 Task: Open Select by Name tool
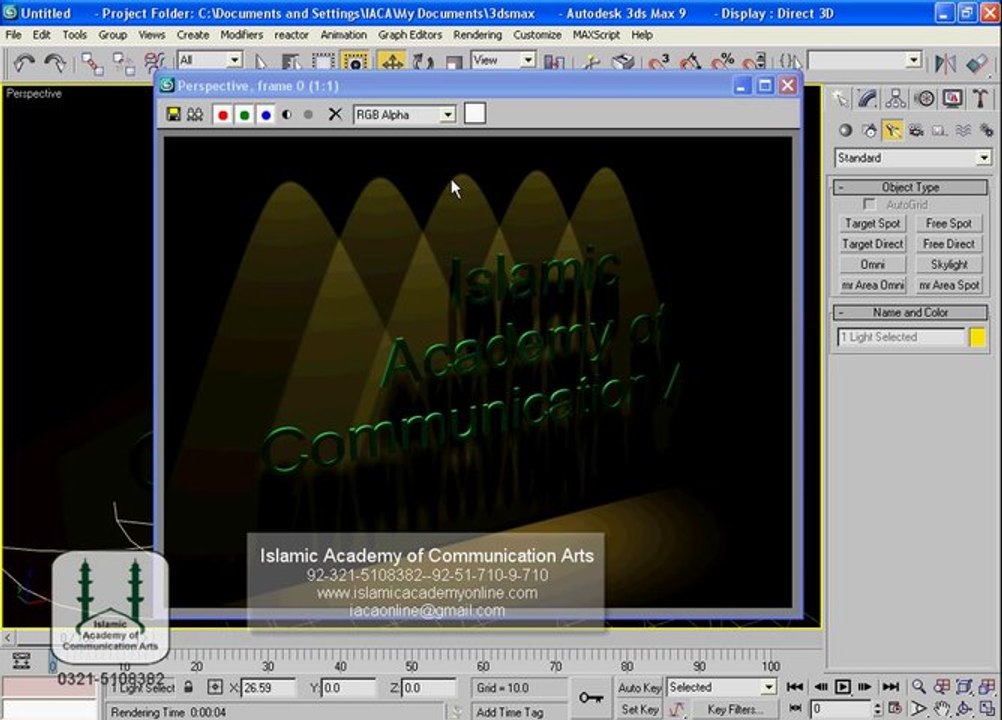click(x=291, y=63)
